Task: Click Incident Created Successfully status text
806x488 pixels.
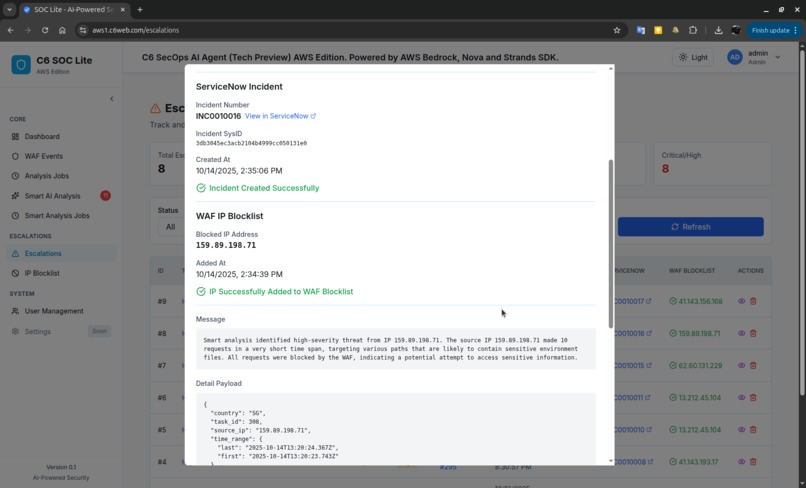Action: coord(264,188)
